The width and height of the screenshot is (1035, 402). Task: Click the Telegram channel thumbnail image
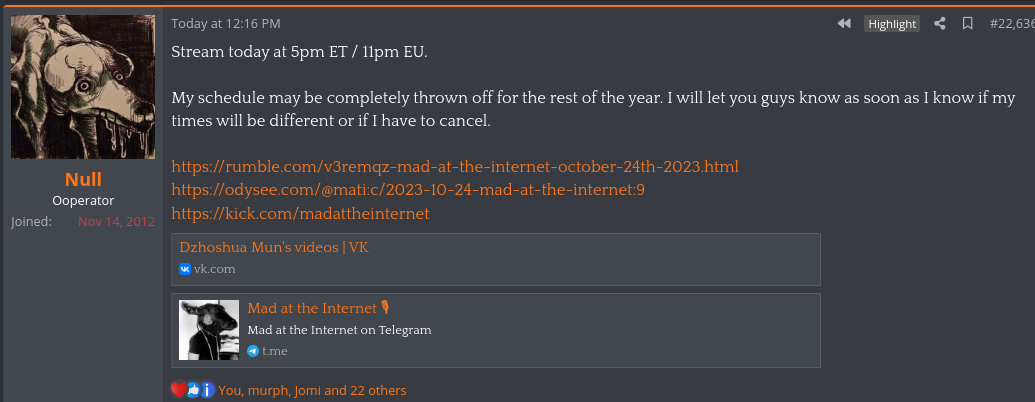[209, 330]
